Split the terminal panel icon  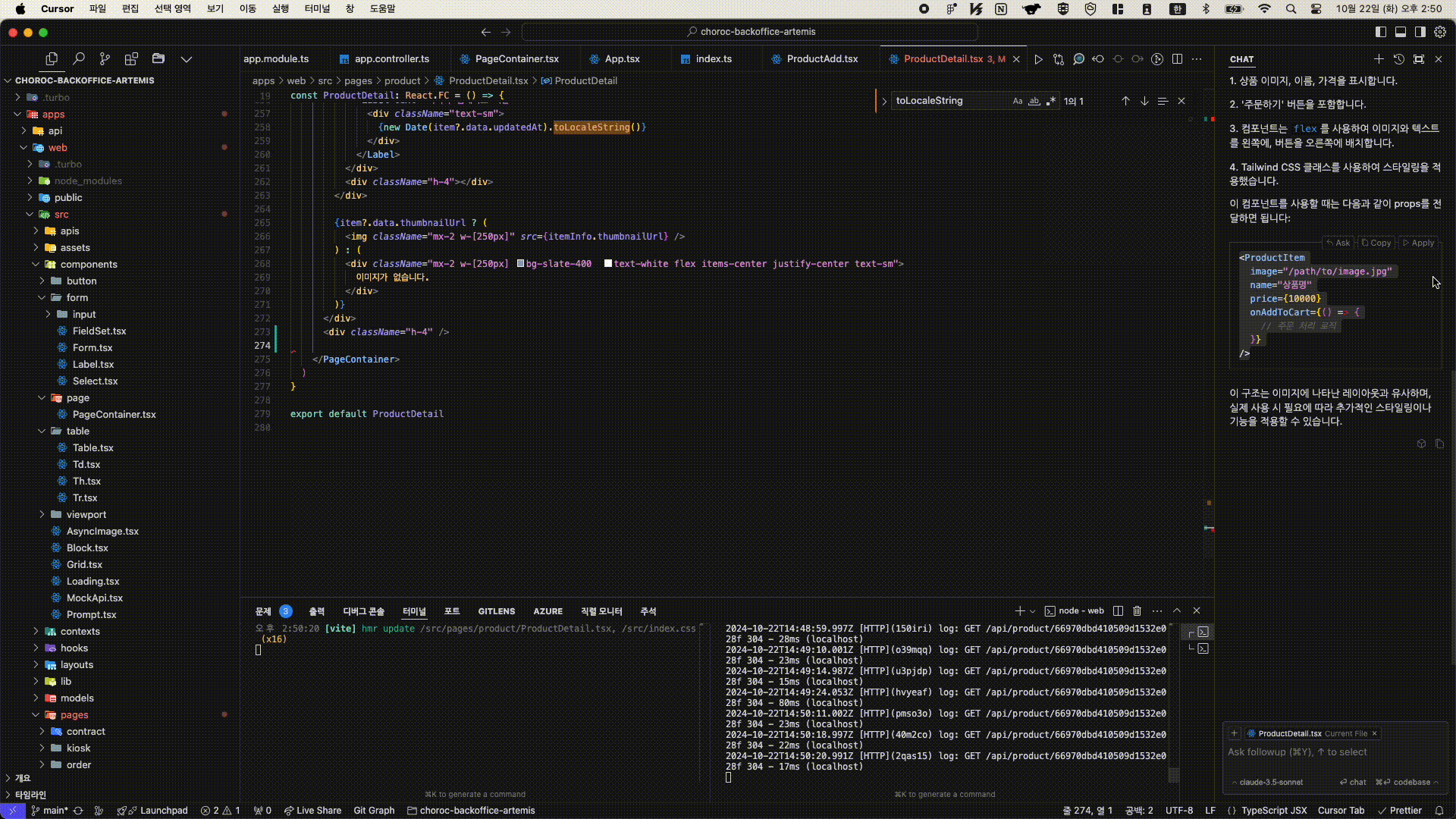(x=1118, y=611)
